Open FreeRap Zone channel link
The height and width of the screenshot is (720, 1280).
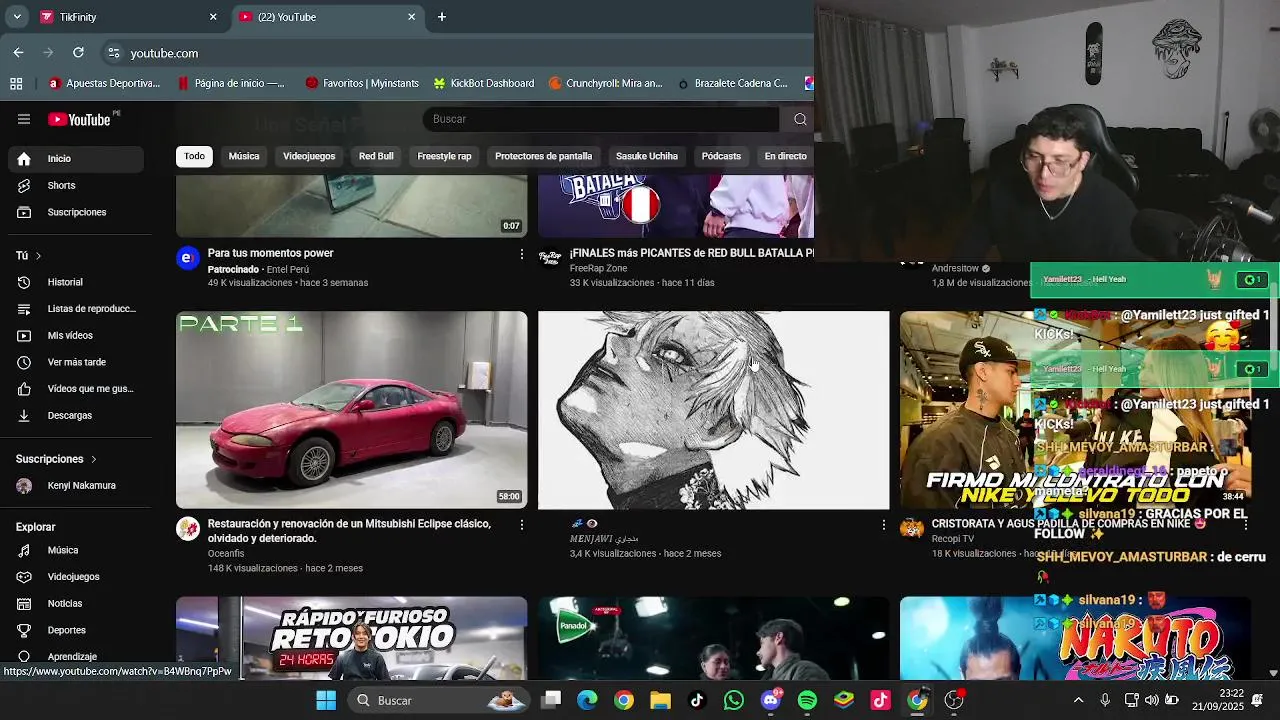pyautogui.click(x=598, y=268)
